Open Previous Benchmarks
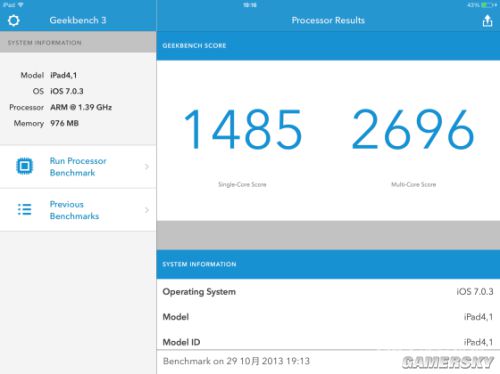 (x=78, y=210)
